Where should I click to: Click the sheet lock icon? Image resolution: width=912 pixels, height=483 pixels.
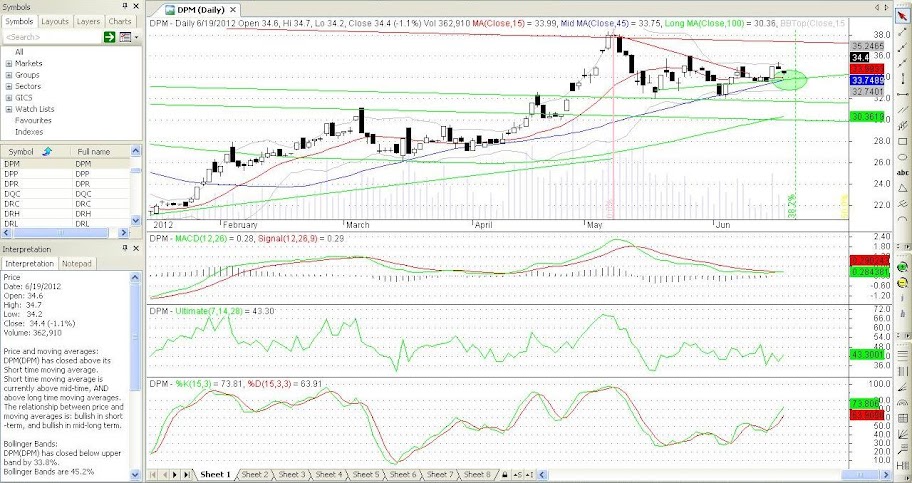click(505, 475)
